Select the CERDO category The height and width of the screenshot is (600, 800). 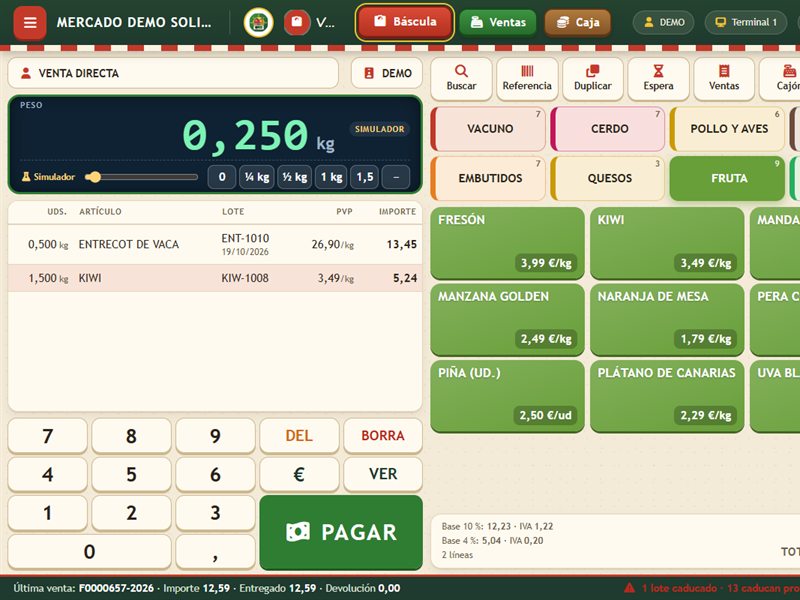(x=608, y=129)
